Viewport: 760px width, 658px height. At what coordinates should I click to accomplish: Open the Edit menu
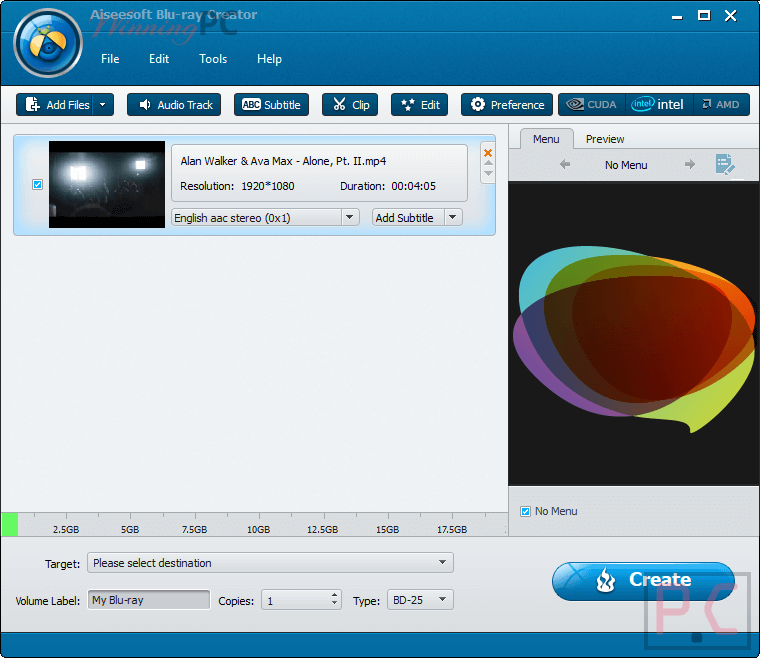click(159, 59)
